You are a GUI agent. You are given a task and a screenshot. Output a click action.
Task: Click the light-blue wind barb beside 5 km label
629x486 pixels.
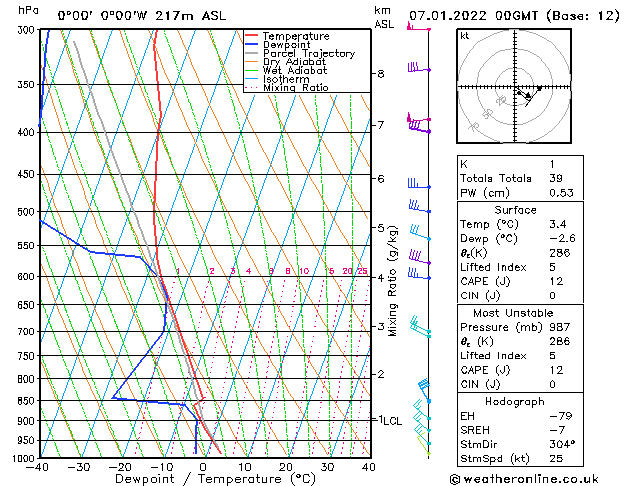tap(420, 233)
